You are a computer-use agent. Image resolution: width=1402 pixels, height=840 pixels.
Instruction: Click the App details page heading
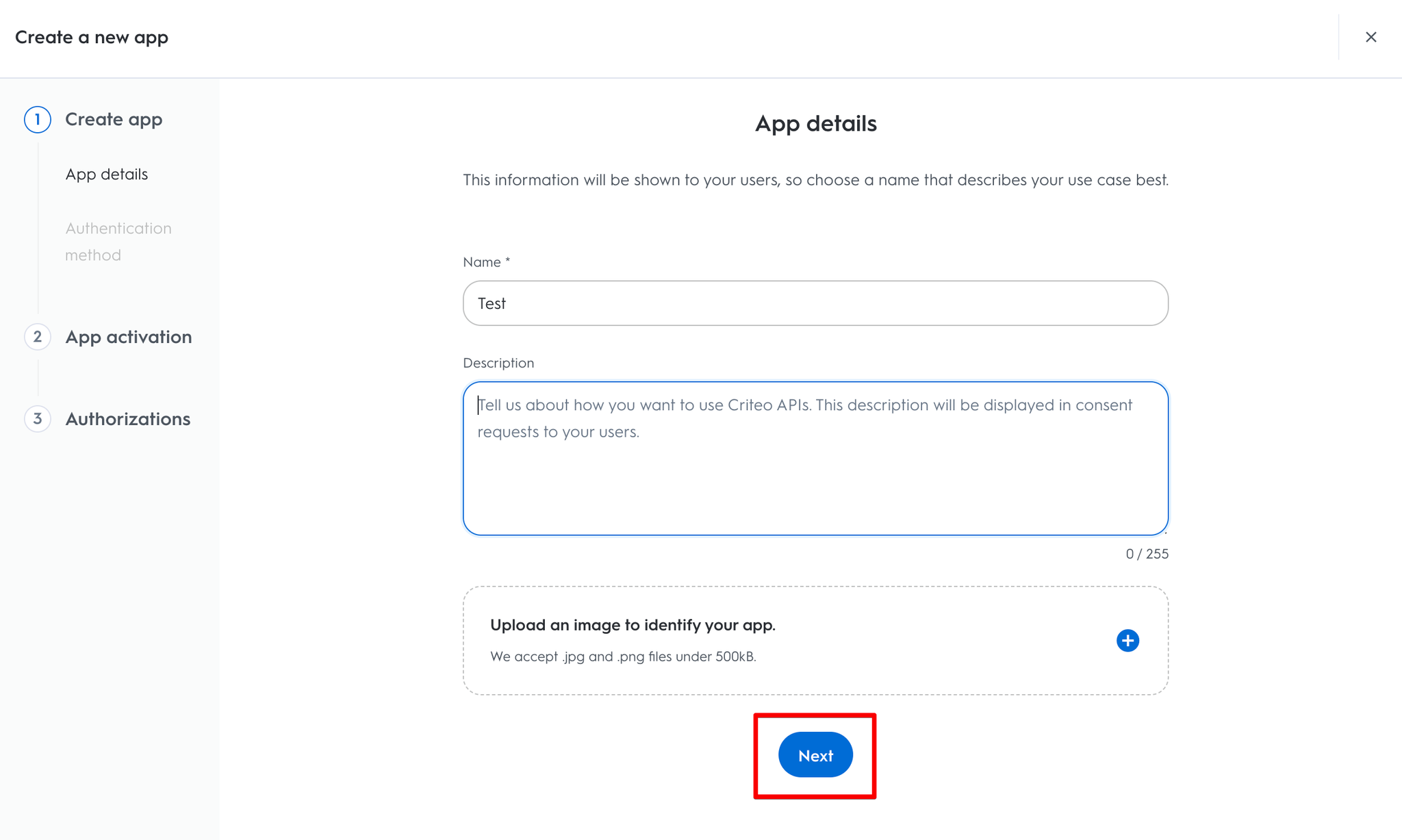pyautogui.click(x=815, y=124)
